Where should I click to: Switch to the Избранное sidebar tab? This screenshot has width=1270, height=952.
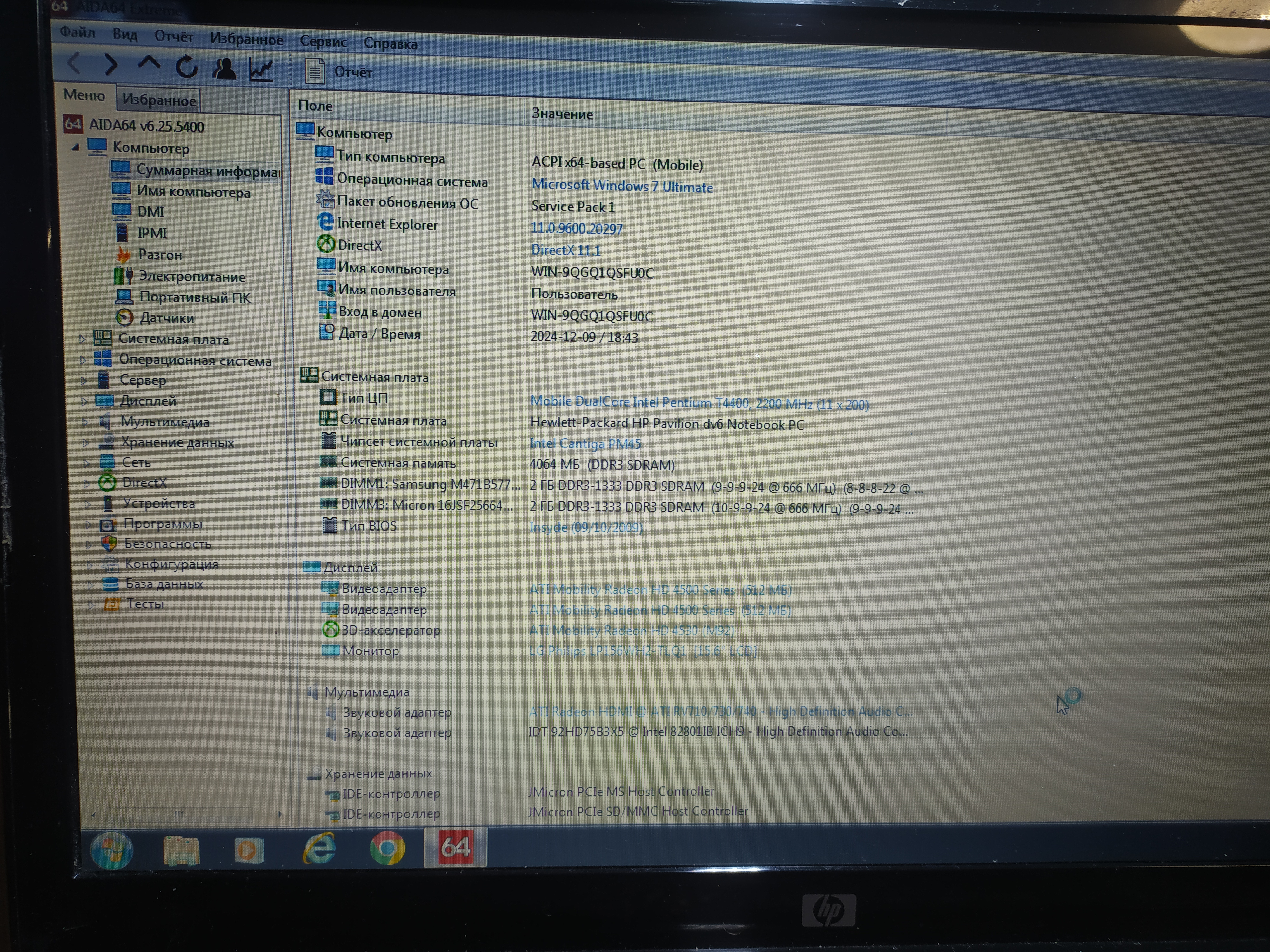point(159,100)
